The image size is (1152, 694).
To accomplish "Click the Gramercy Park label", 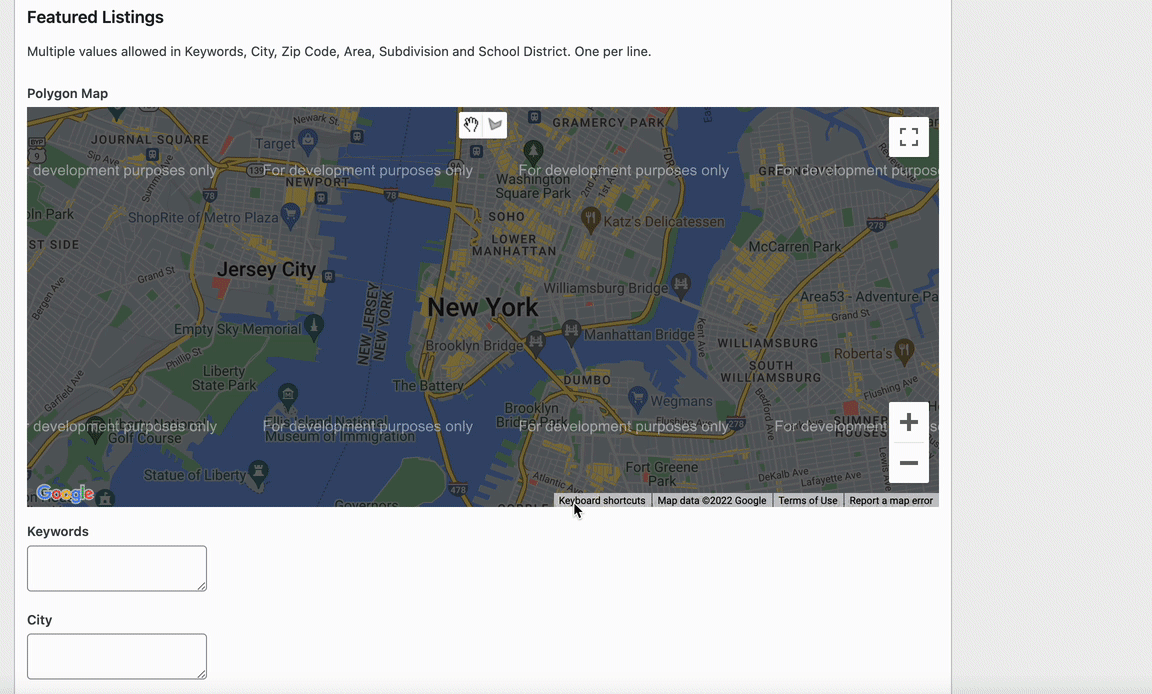I will point(608,123).
